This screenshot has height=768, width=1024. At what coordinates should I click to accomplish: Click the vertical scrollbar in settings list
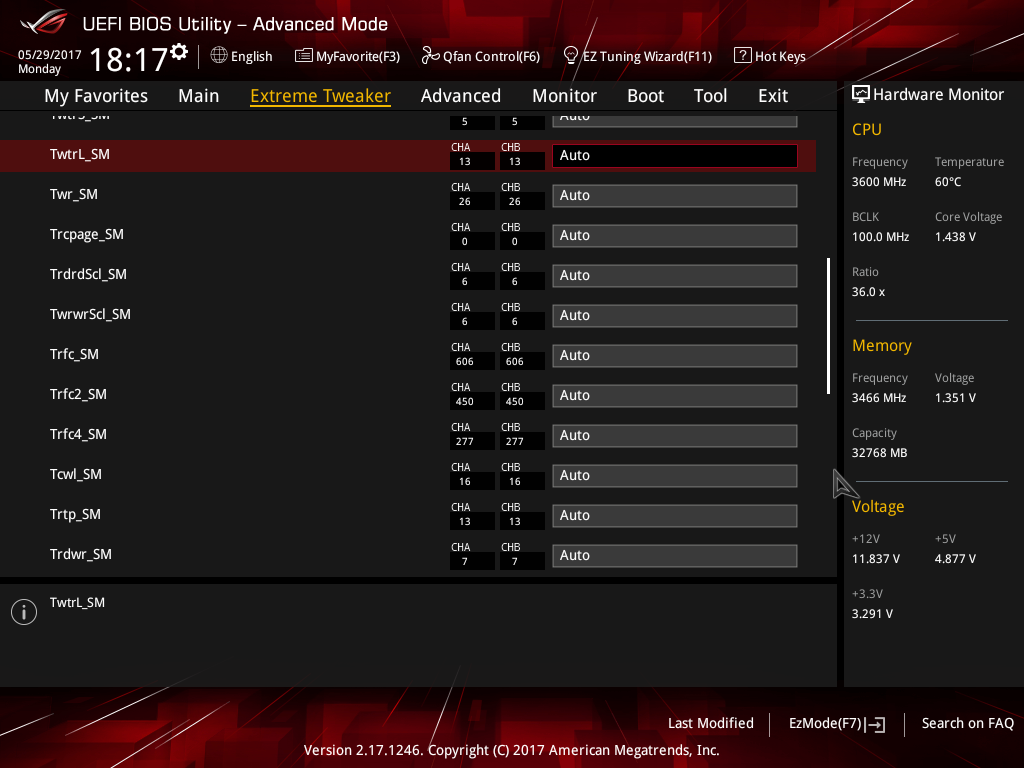(828, 326)
